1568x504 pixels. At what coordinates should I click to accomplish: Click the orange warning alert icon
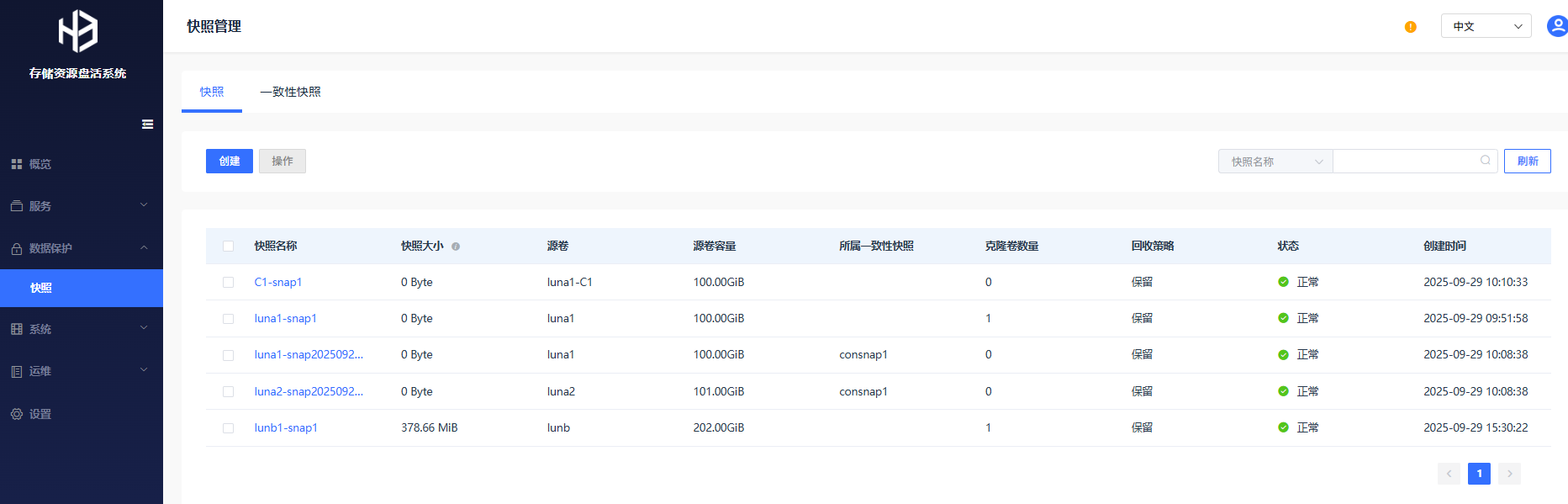1410,27
